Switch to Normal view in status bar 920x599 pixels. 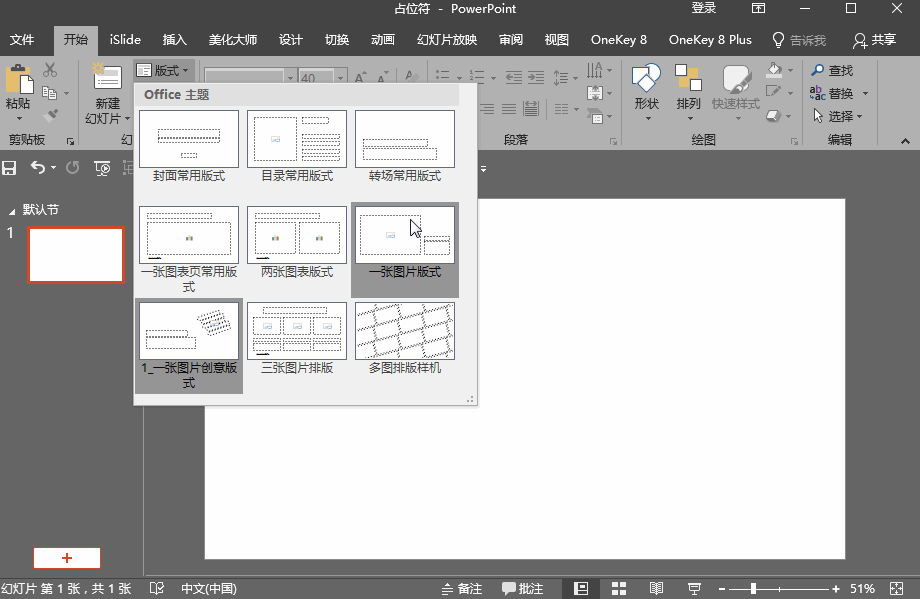(x=581, y=588)
